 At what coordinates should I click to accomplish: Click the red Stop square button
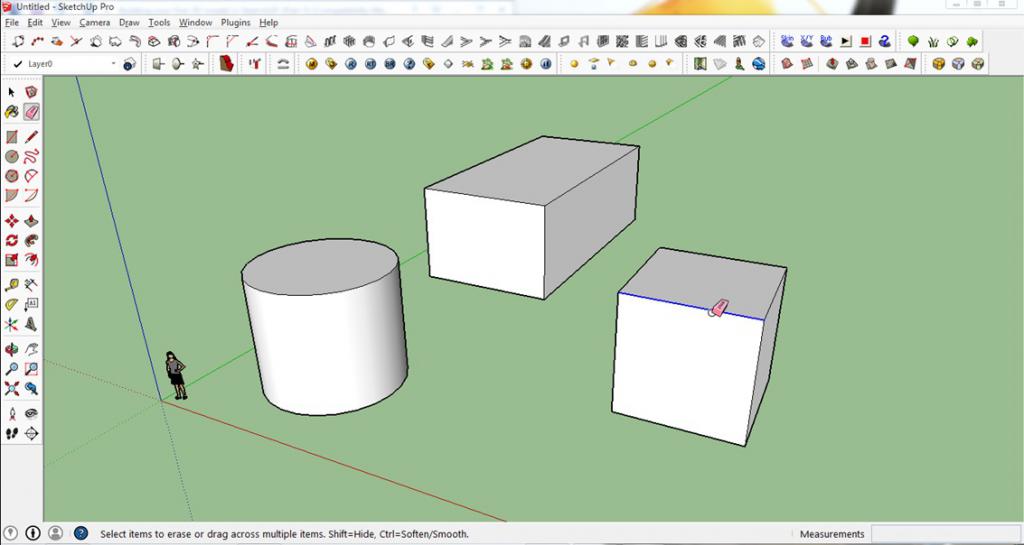[865, 41]
